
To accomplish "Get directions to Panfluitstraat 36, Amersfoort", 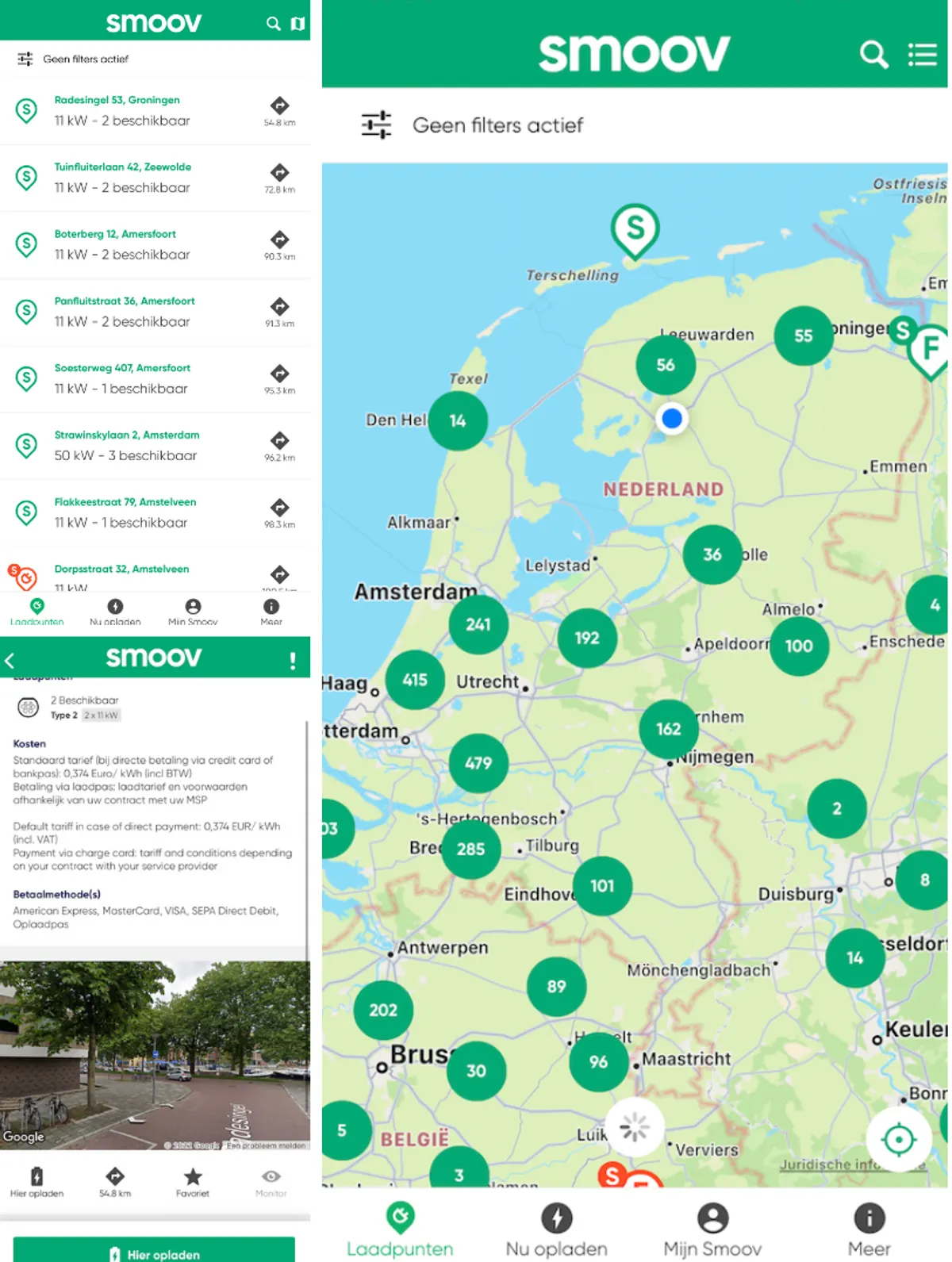I will [279, 306].
